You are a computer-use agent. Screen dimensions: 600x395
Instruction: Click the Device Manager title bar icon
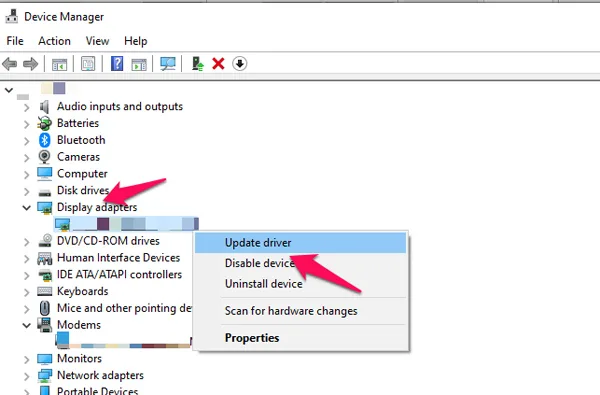point(12,16)
